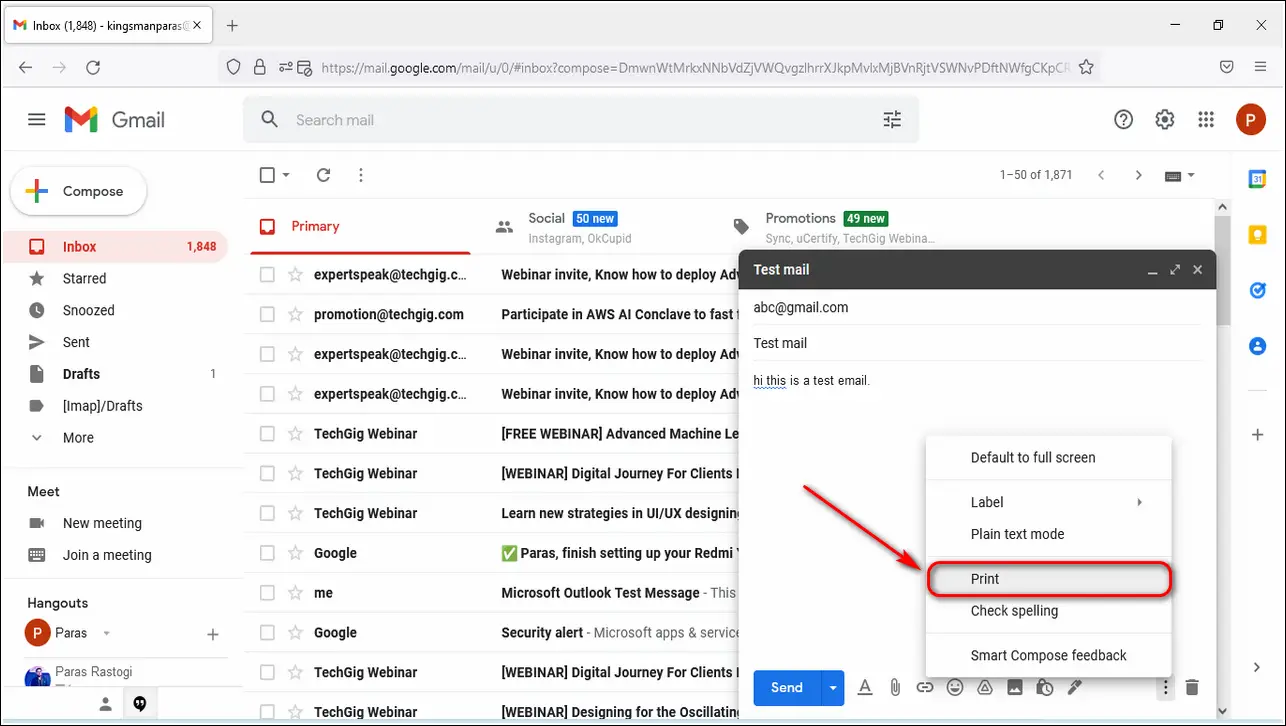
Task: Open Google Keep in the side panel
Action: [1257, 235]
